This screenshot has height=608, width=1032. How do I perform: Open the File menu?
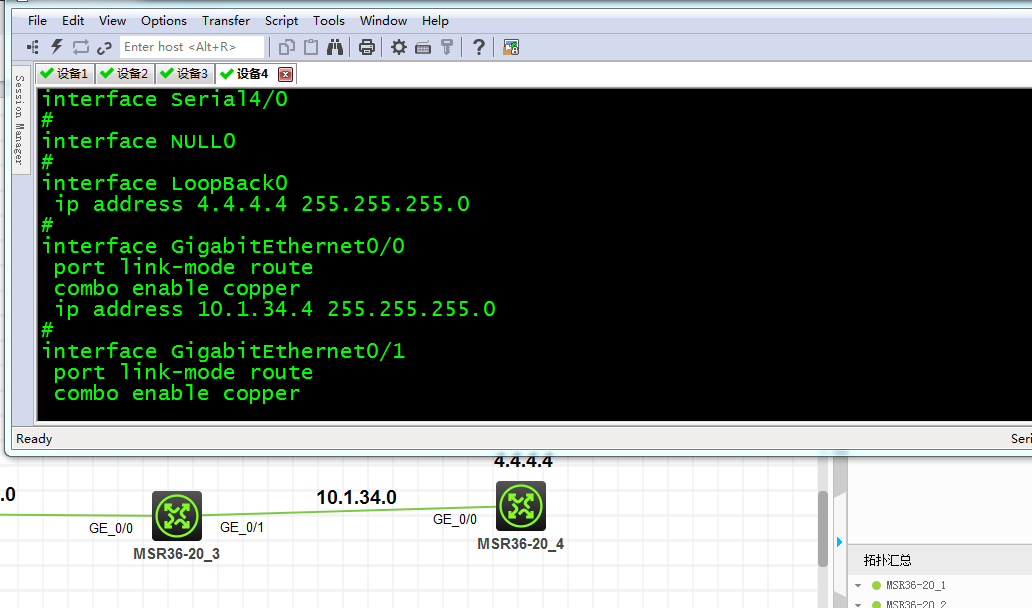coord(38,20)
